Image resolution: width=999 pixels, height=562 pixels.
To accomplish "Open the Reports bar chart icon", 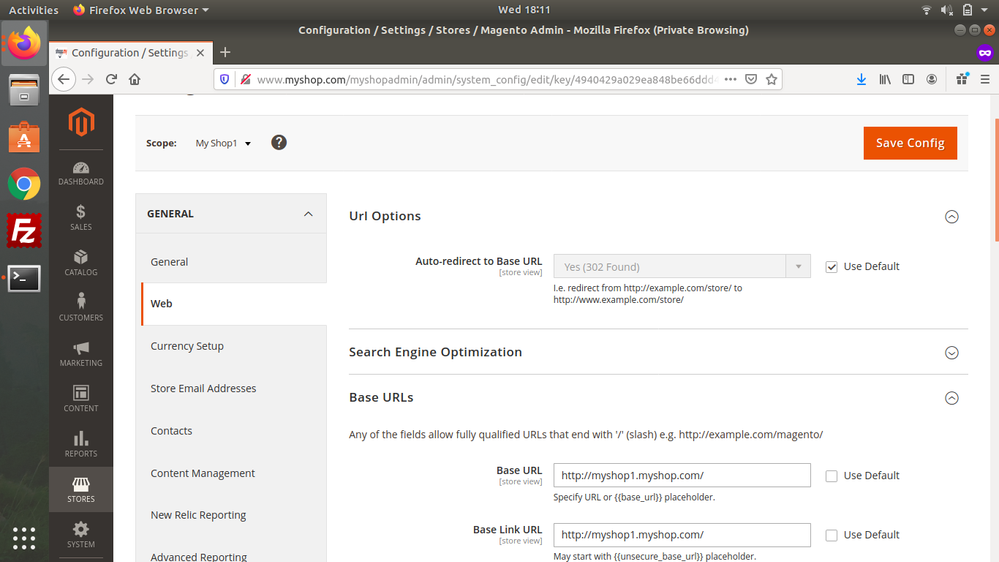I will 81,443.
